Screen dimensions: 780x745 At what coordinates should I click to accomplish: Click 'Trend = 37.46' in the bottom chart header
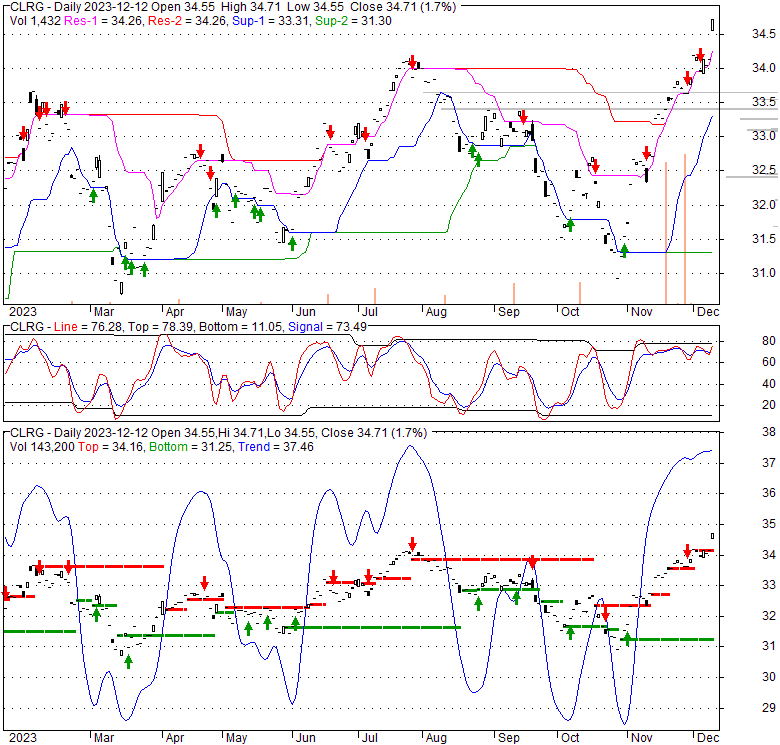tap(276, 447)
